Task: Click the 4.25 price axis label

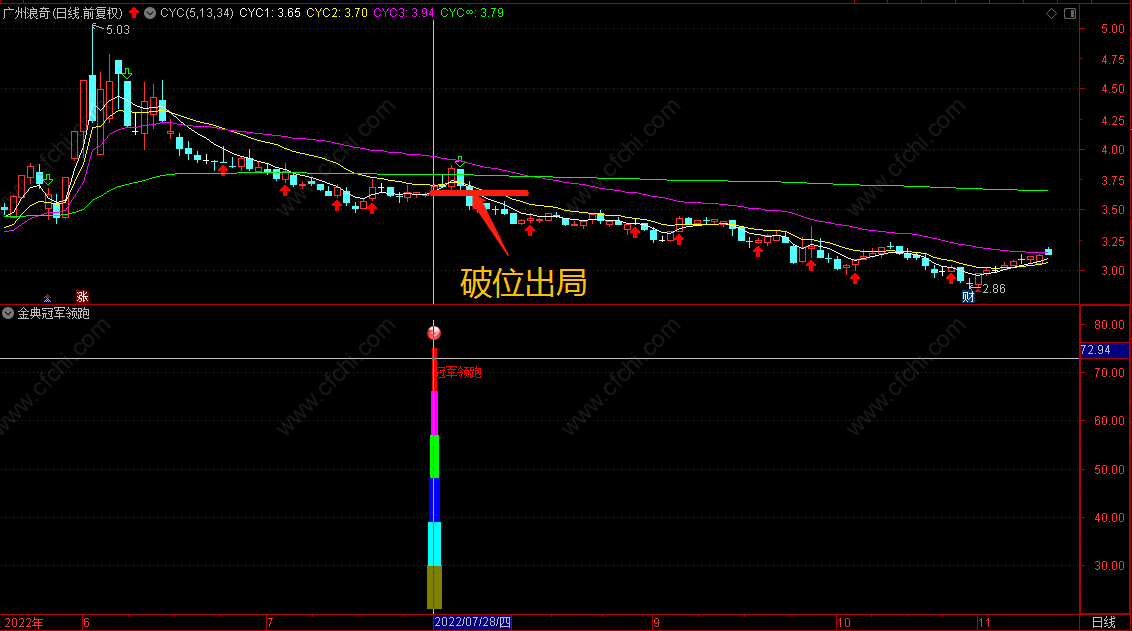Action: point(1113,121)
